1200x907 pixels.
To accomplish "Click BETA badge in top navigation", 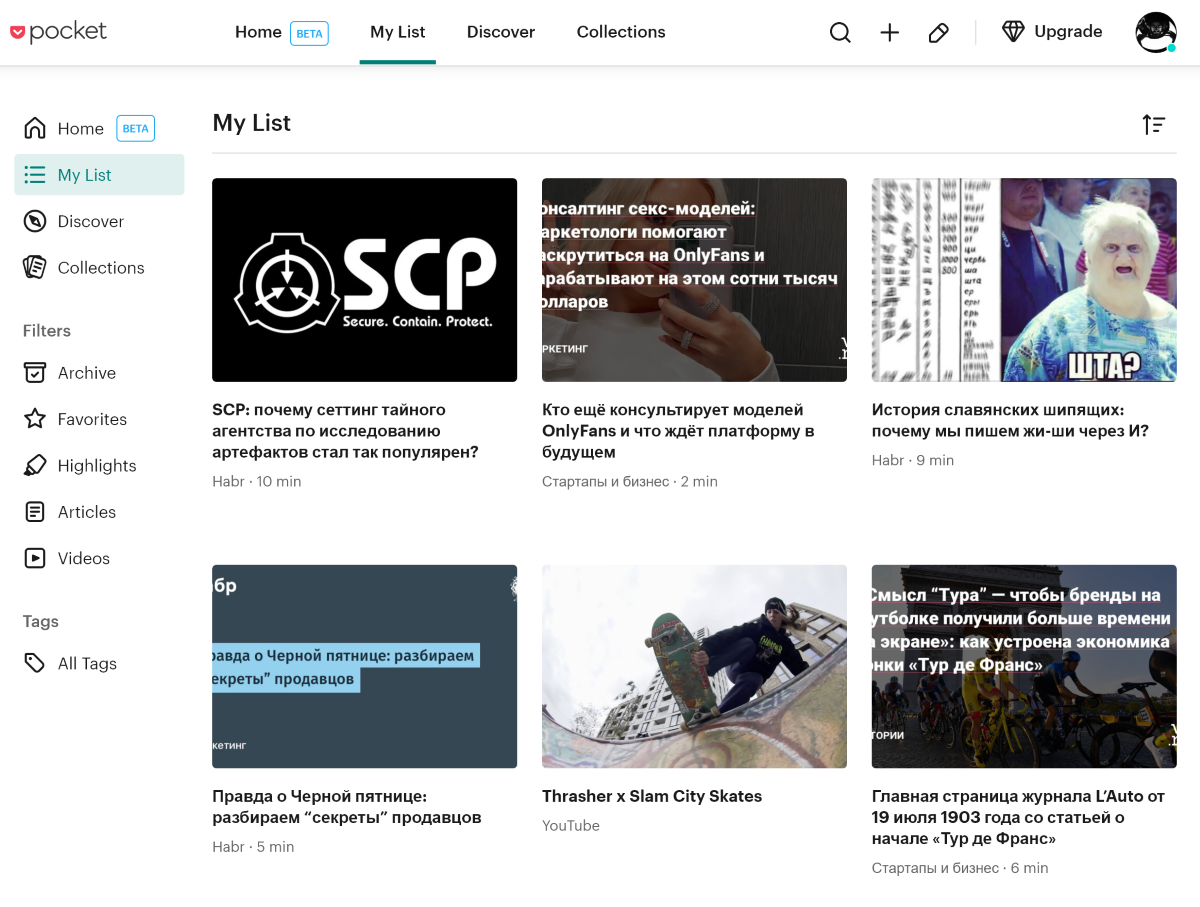I will point(309,33).
